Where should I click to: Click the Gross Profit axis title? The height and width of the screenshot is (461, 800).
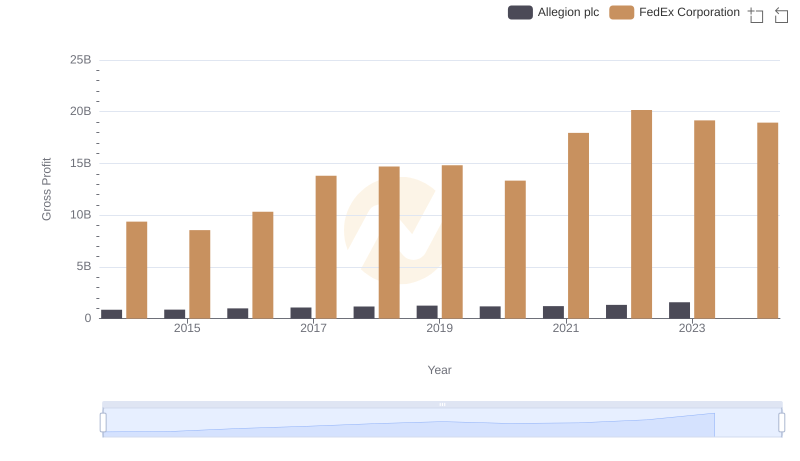[x=46, y=189]
